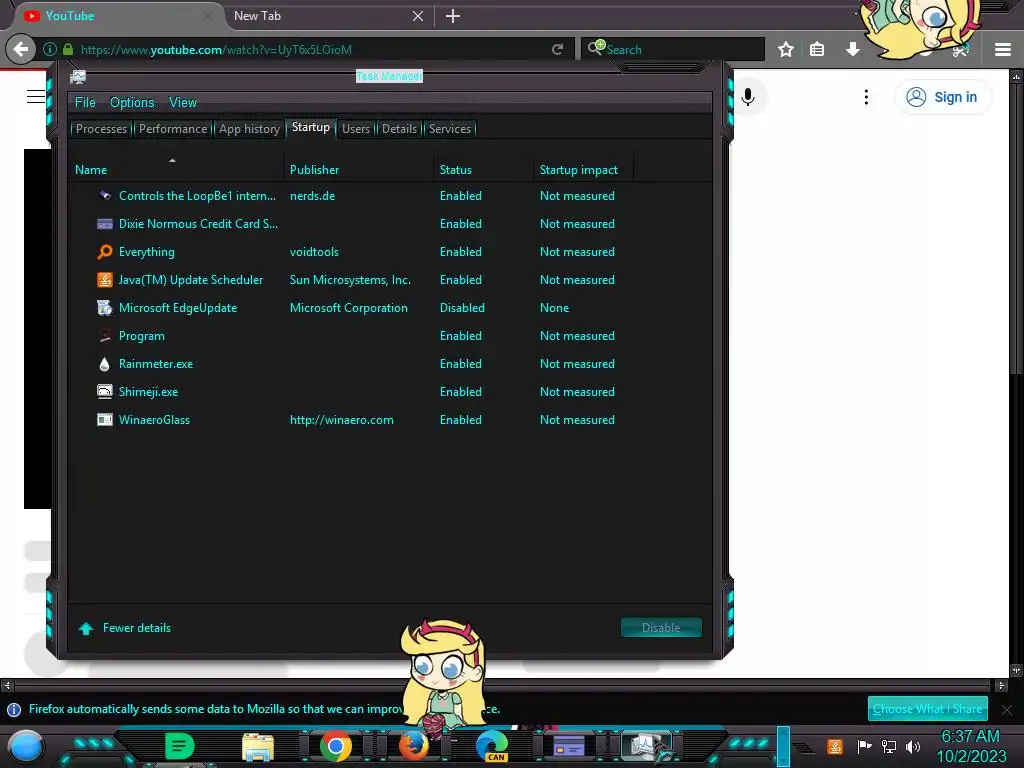
Task: Click the YouTube voice search microphone
Action: pyautogui.click(x=748, y=97)
